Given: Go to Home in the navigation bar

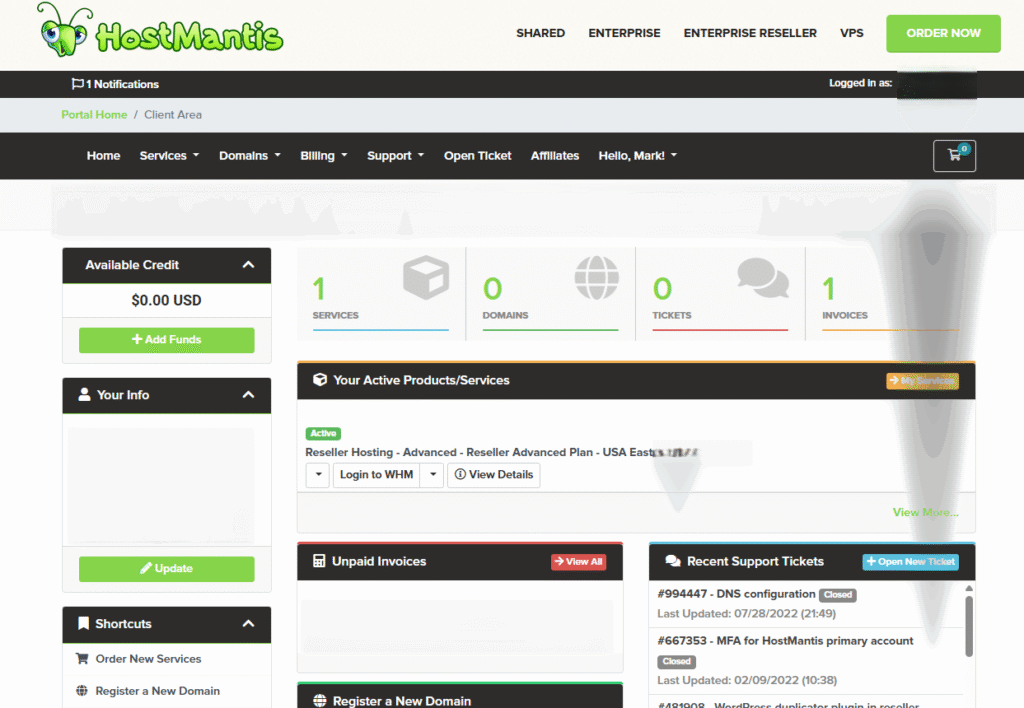Looking at the screenshot, I should coord(103,155).
